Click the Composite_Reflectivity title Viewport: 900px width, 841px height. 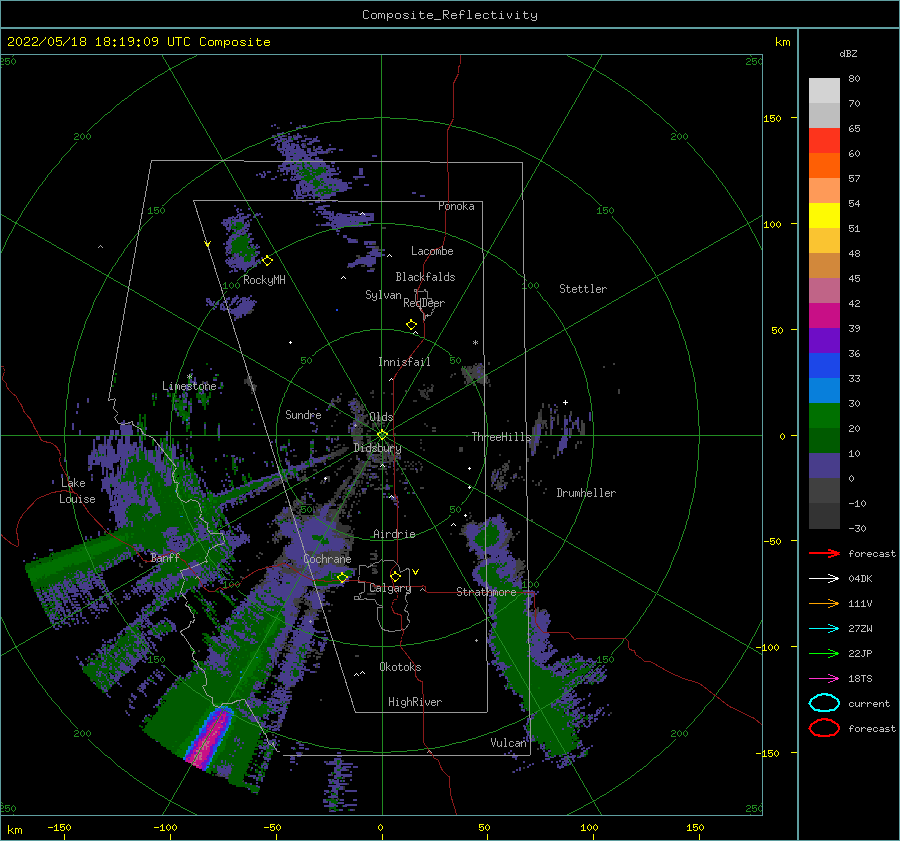[449, 15]
